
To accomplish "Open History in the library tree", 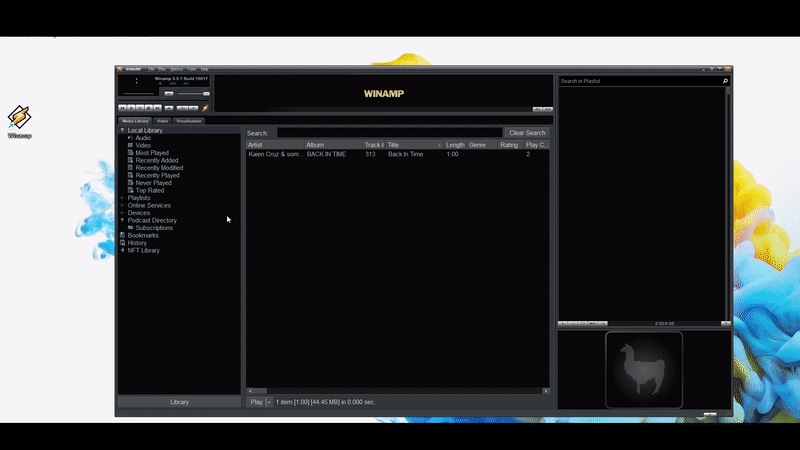I will point(137,243).
